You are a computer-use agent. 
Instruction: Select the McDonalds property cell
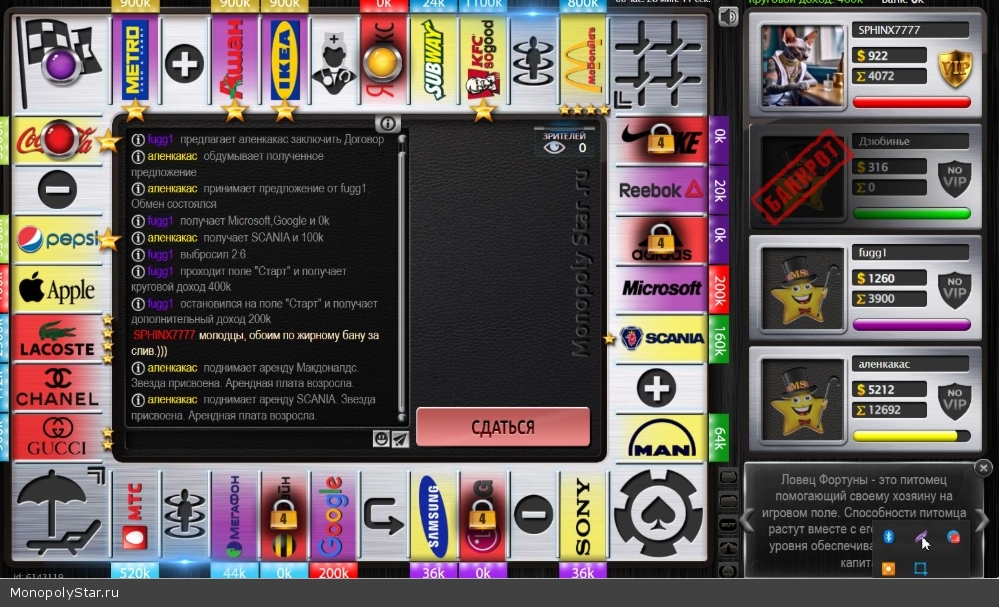point(583,61)
